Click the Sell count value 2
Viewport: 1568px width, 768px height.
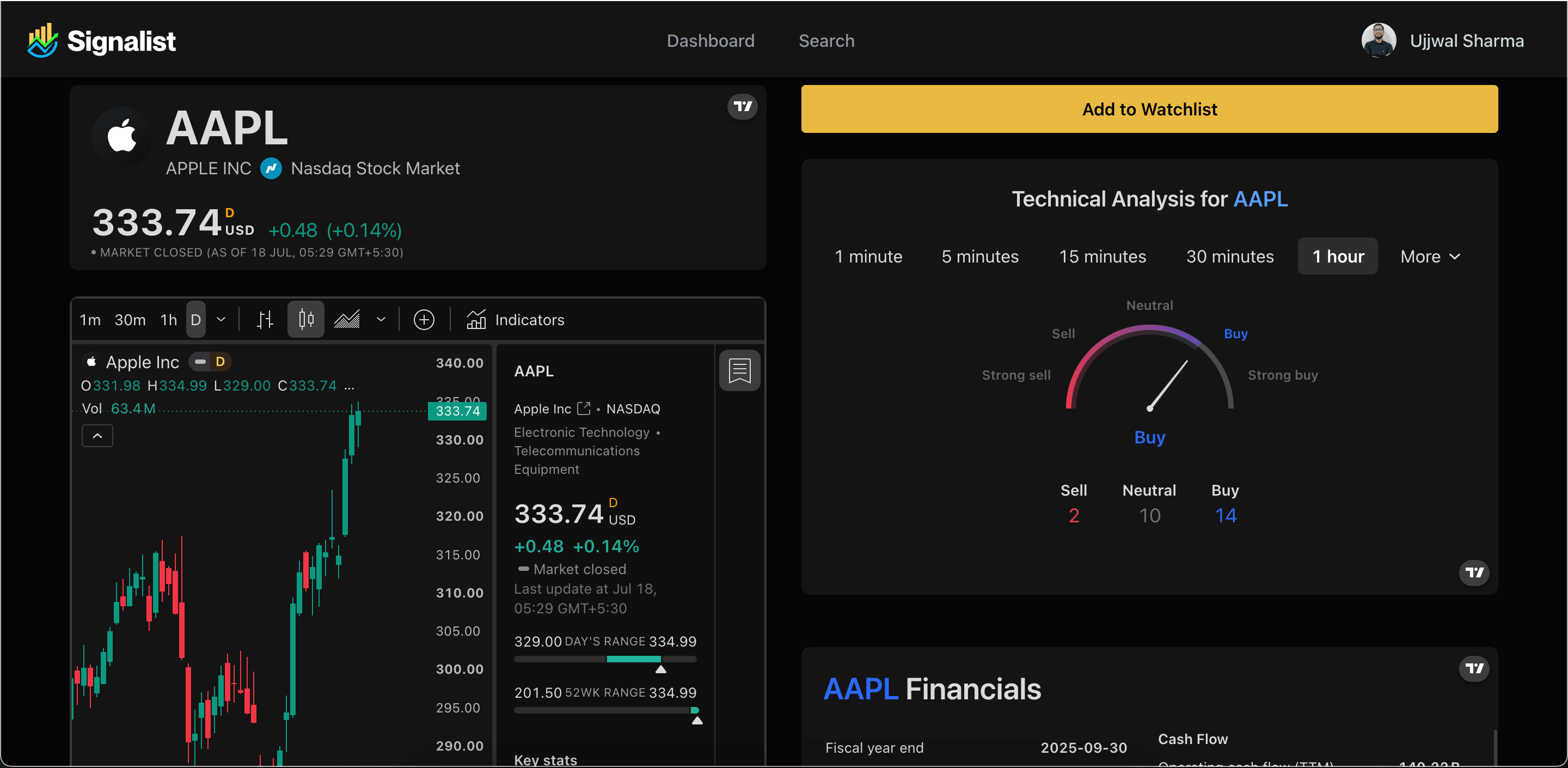(1074, 515)
